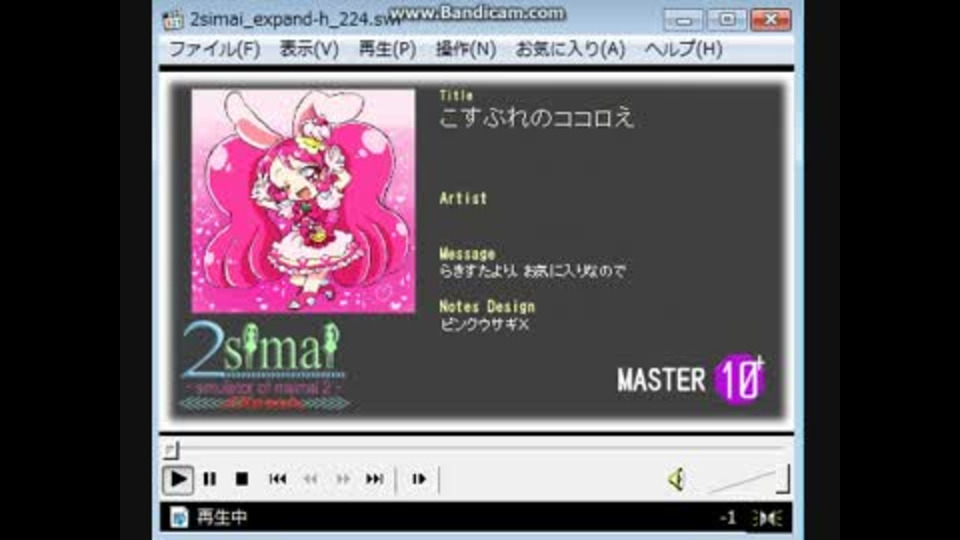Mute audio with the speaker icon
Image resolution: width=960 pixels, height=540 pixels.
point(676,479)
